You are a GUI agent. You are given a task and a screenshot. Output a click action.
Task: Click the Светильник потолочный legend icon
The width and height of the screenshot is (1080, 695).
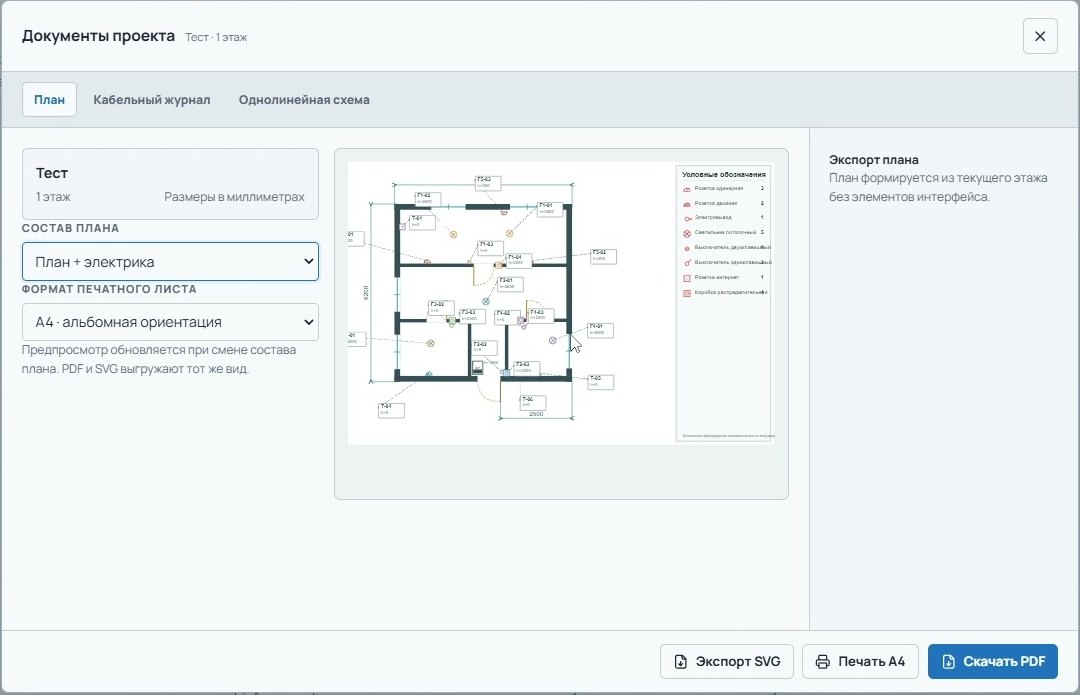point(687,234)
